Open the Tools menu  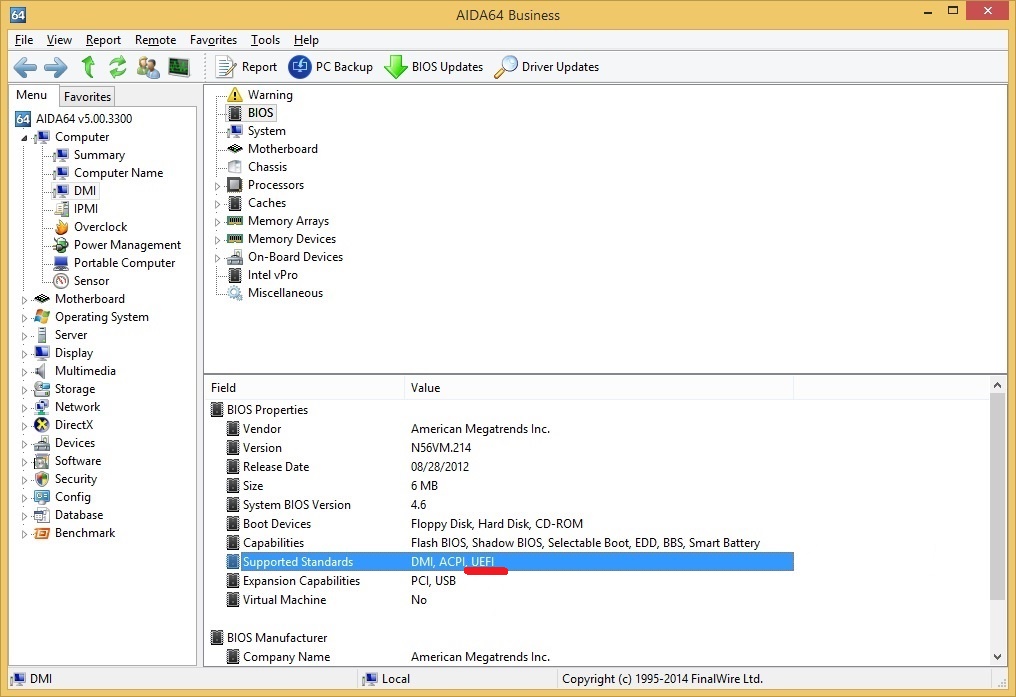[265, 40]
